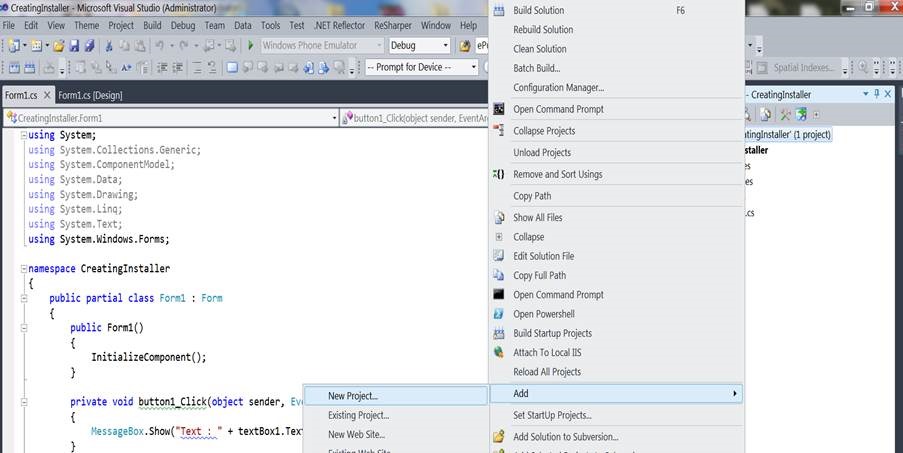Click the Build Solution menu icon
903x453 pixels.
point(499,10)
